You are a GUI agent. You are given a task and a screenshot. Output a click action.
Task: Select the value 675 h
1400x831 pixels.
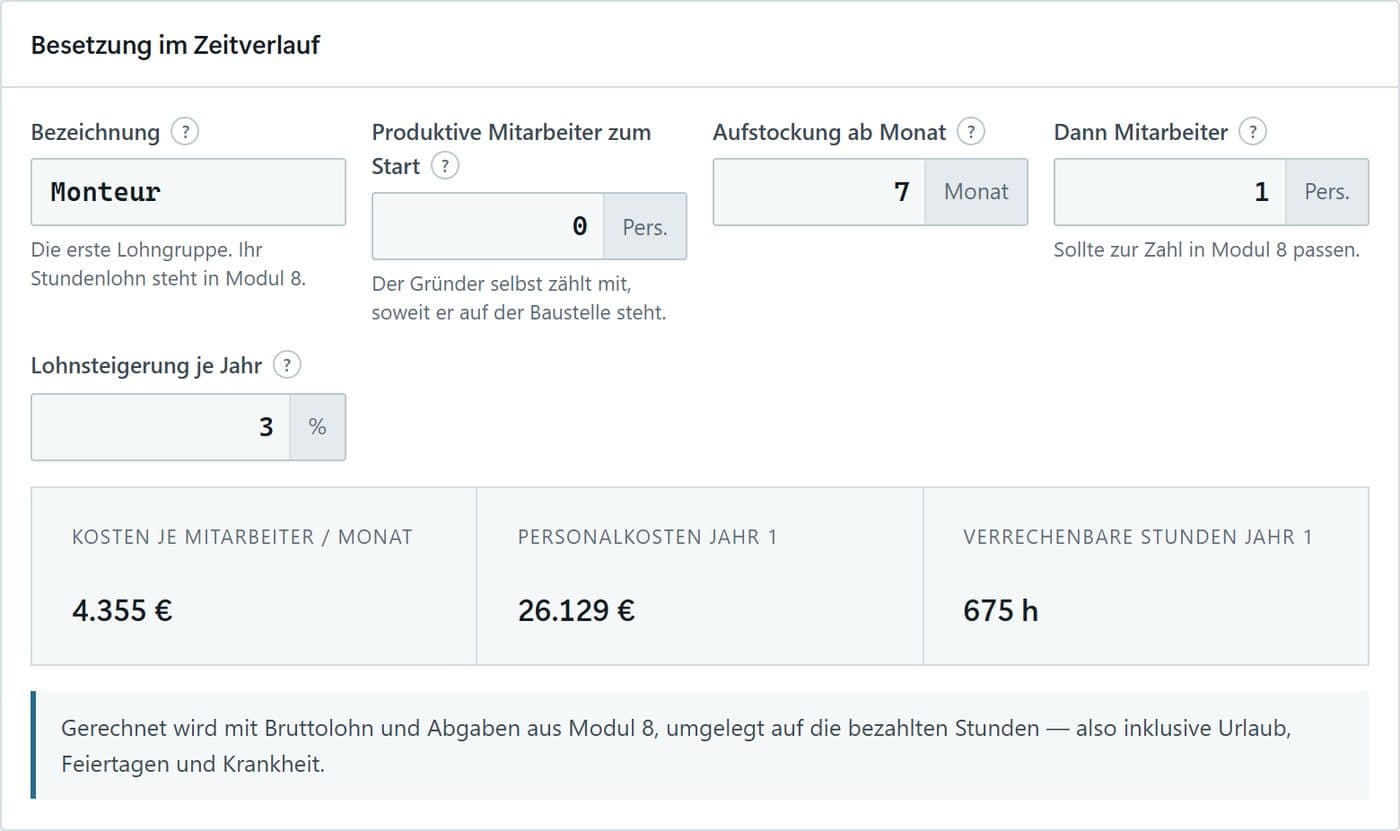tap(1000, 610)
